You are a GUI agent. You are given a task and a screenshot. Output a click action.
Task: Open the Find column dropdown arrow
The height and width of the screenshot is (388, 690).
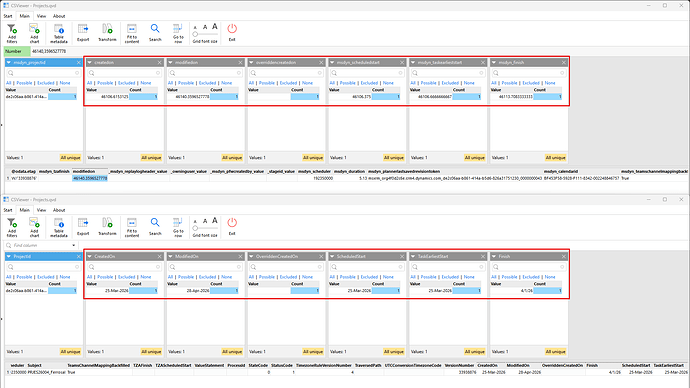tap(73, 245)
